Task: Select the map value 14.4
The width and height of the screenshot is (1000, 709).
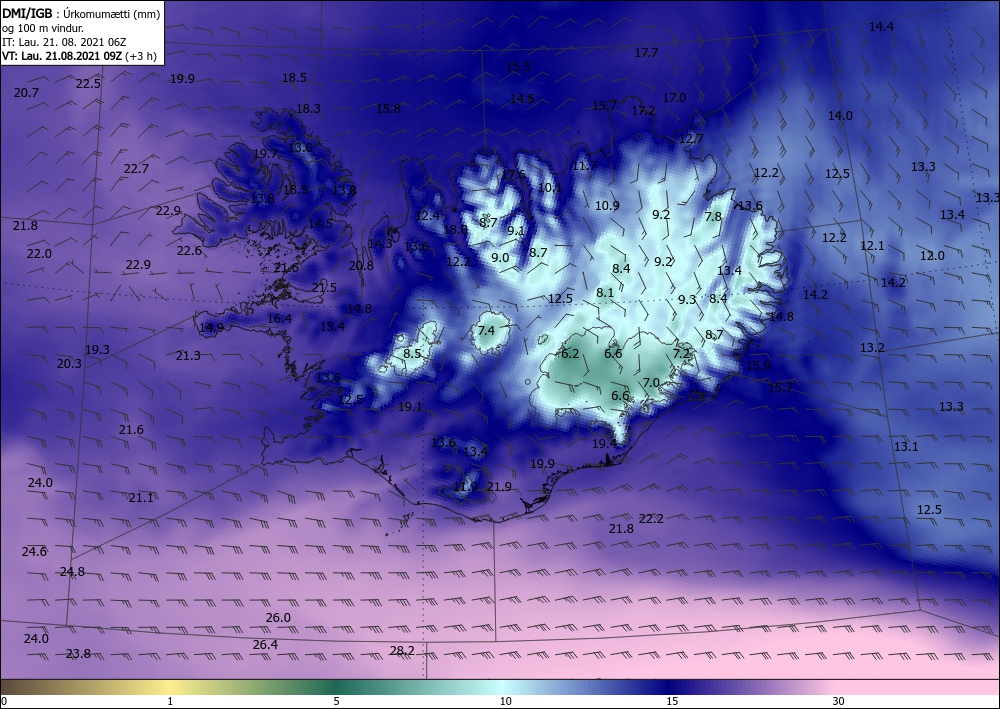Action: [881, 26]
